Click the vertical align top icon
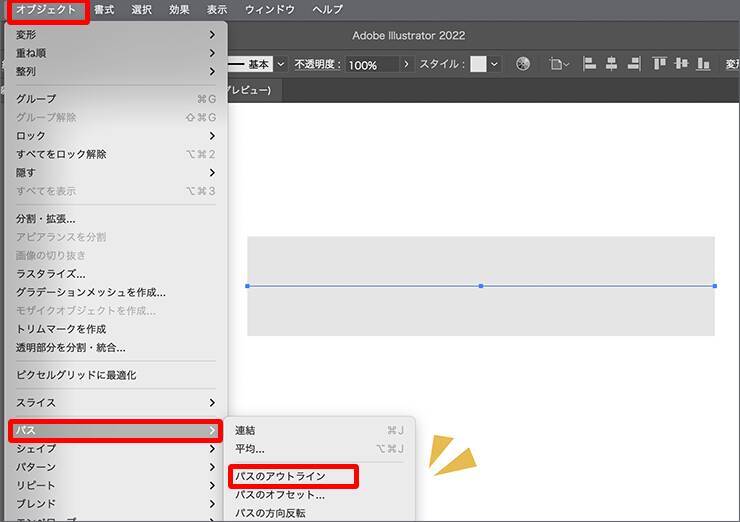This screenshot has height=522, width=740. pyautogui.click(x=659, y=64)
